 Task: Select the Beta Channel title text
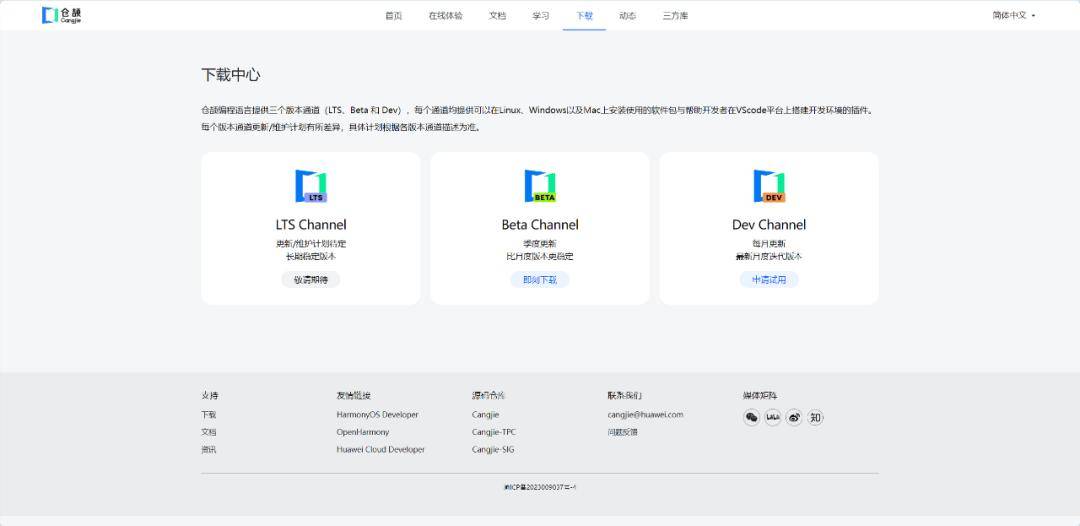[x=540, y=225]
